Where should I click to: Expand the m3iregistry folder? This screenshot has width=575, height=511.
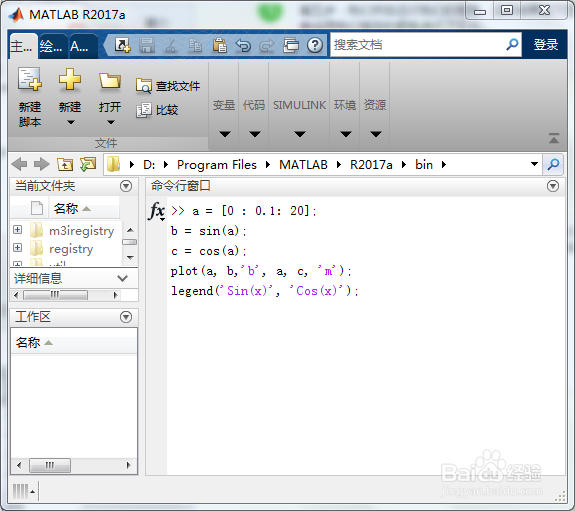tap(17, 230)
